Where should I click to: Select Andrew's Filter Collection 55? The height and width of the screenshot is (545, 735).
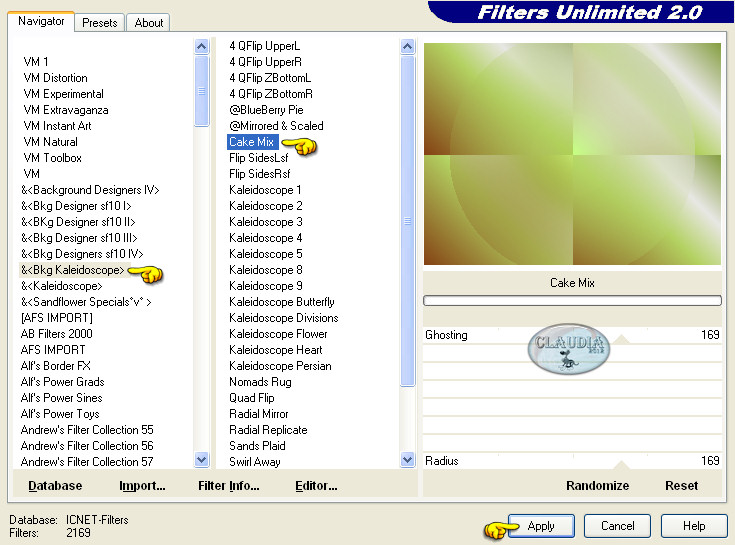(x=87, y=430)
